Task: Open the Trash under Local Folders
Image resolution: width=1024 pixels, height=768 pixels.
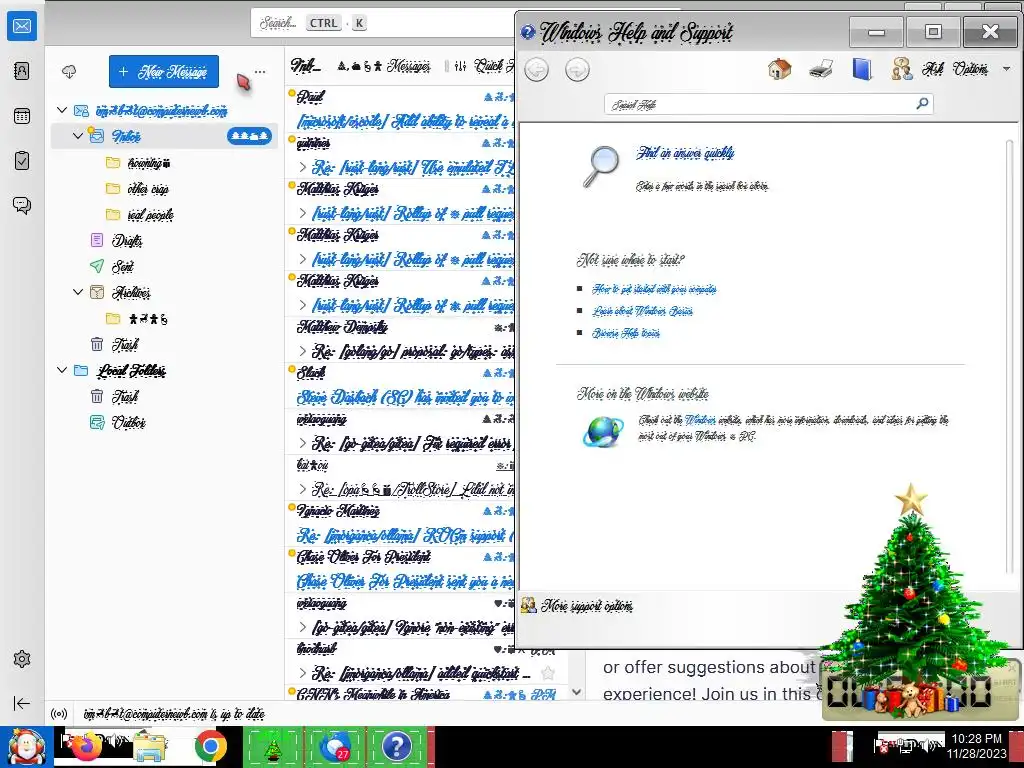Action: (125, 396)
